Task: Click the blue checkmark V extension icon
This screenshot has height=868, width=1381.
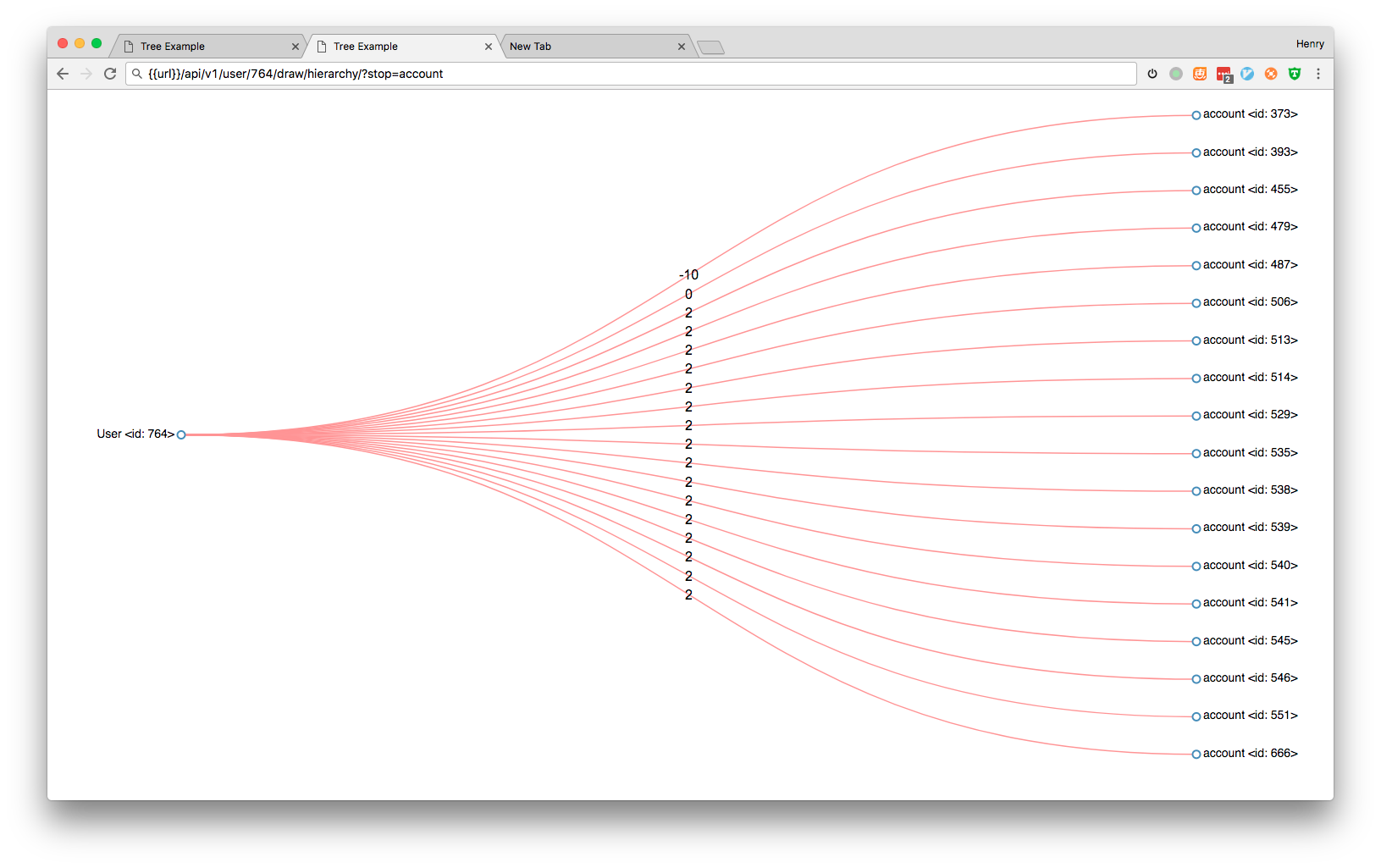Action: (1247, 74)
